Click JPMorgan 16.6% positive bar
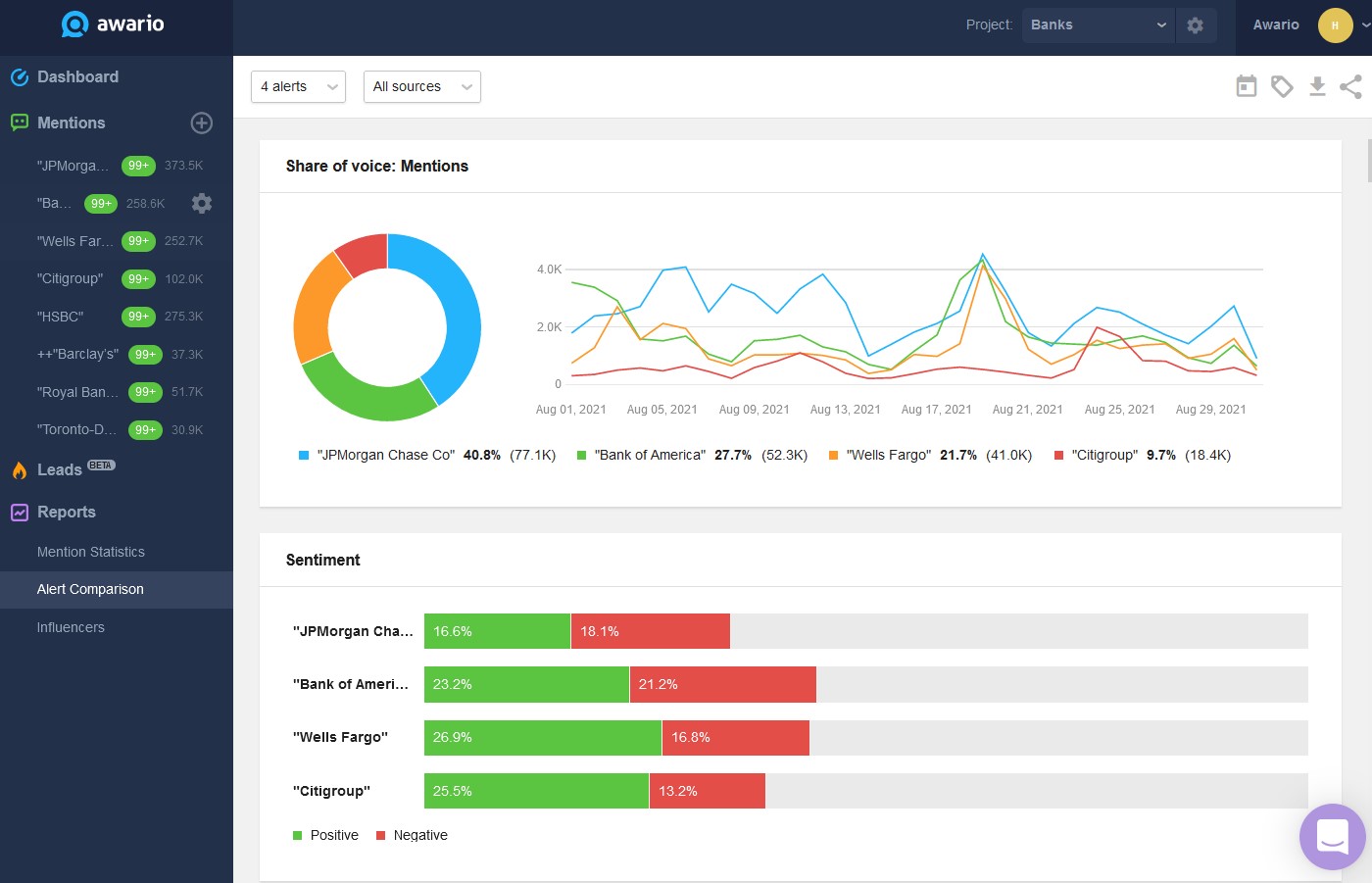The width and height of the screenshot is (1372, 883). (497, 631)
